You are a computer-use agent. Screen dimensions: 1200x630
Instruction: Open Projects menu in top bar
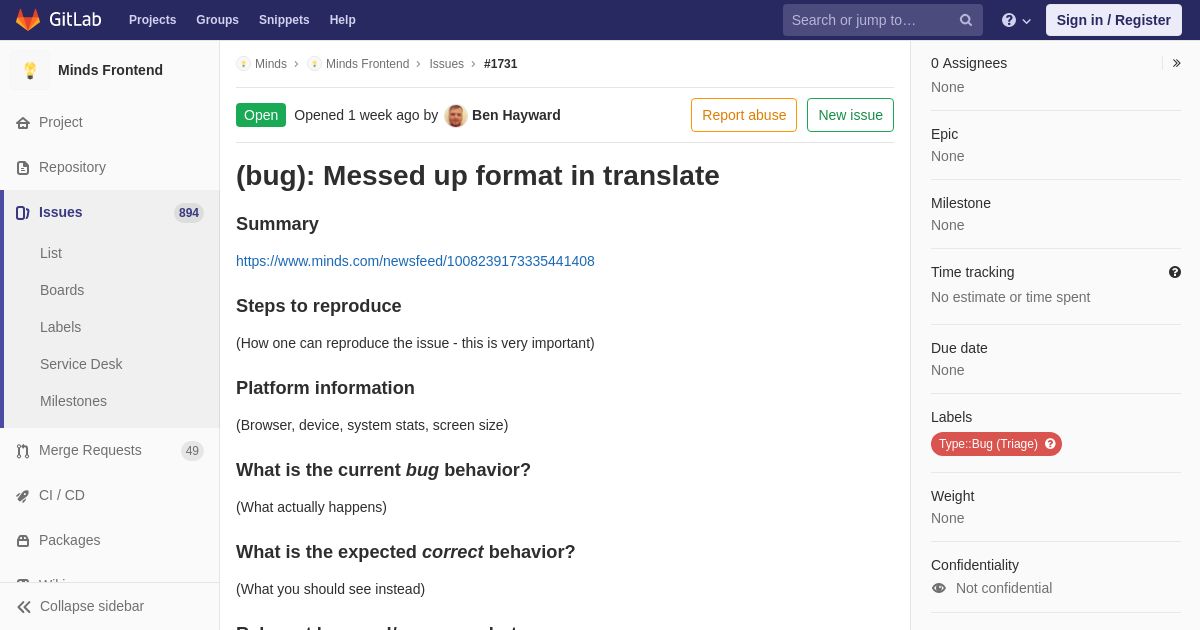tap(152, 20)
